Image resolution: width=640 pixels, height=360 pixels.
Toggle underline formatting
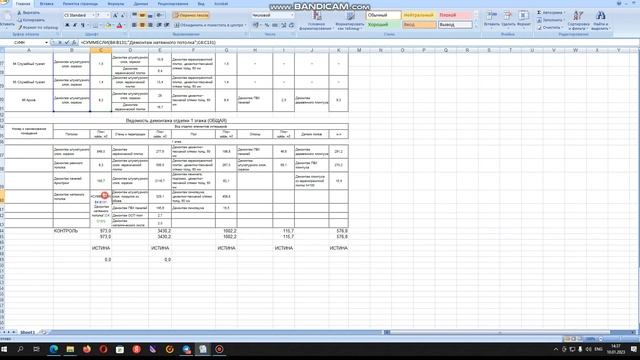point(82,25)
